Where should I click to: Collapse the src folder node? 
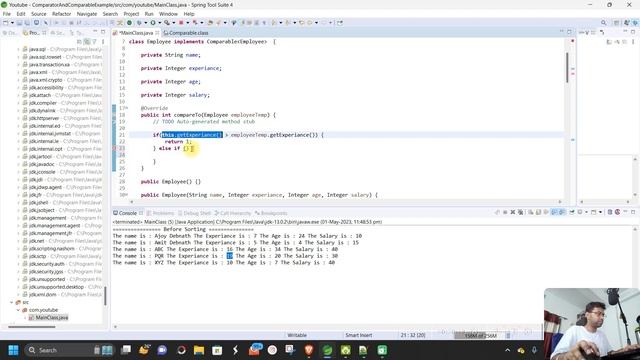tap(11, 302)
